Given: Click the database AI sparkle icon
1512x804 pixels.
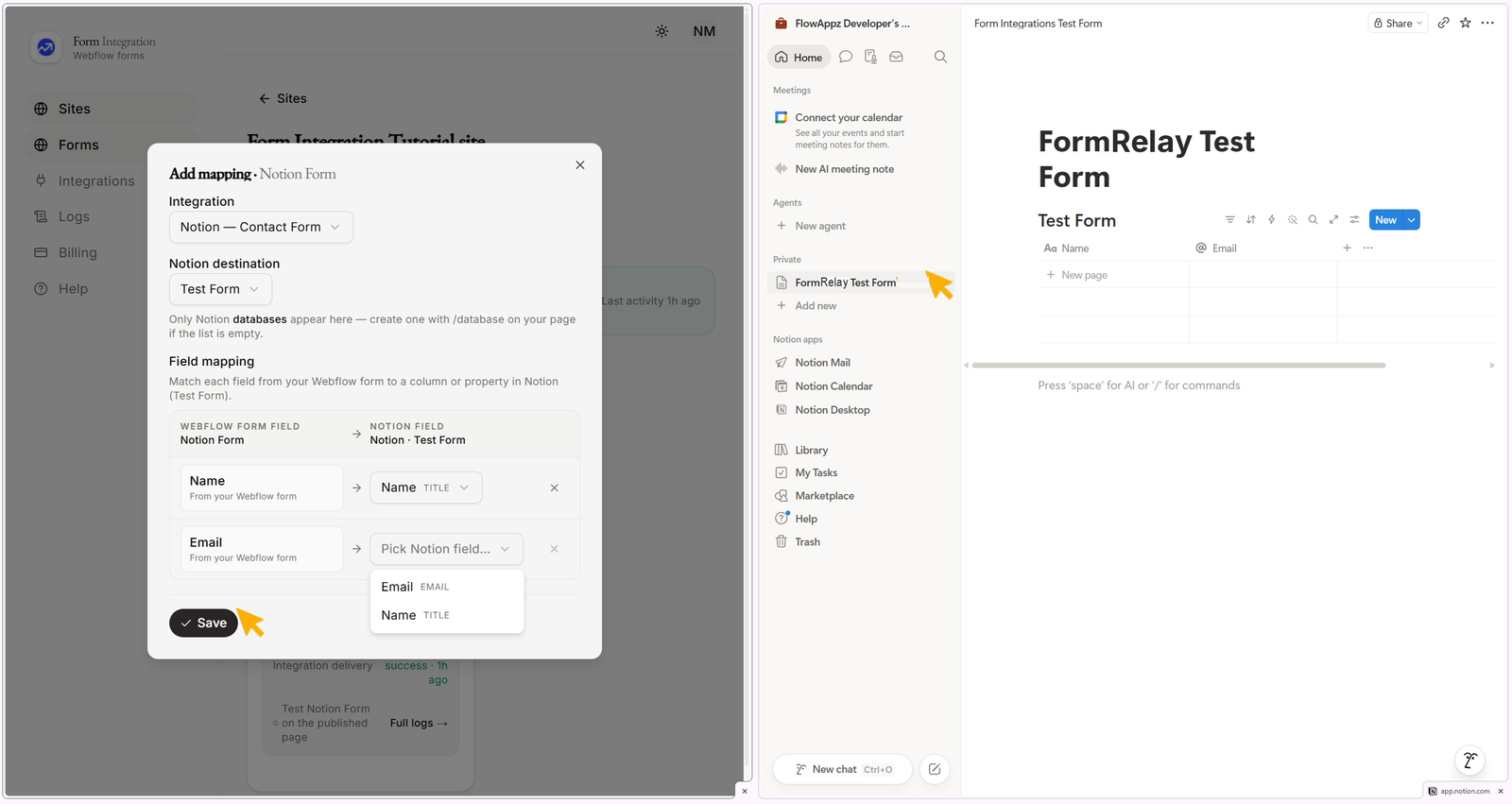Looking at the screenshot, I should pos(1292,220).
